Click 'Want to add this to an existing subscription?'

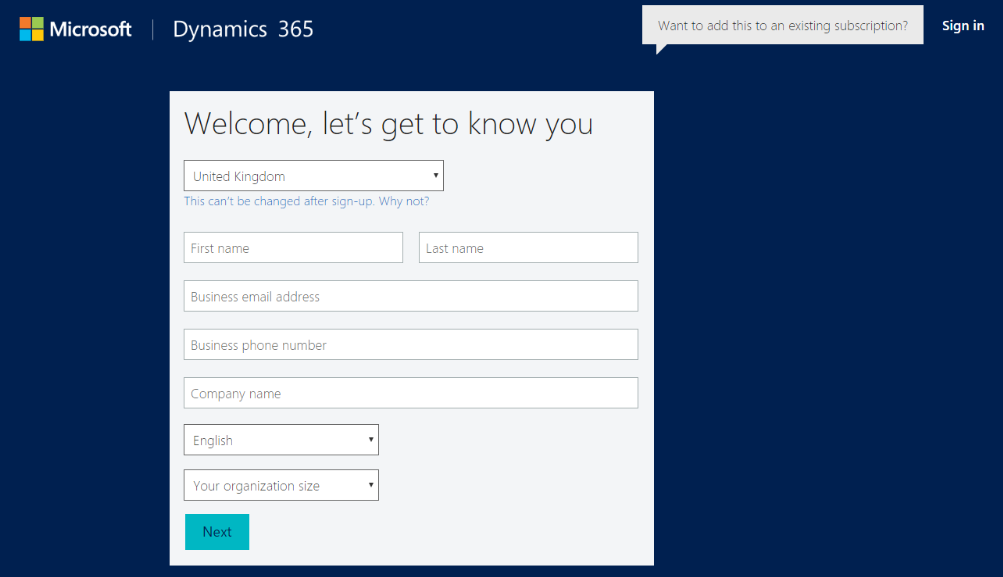tap(783, 26)
